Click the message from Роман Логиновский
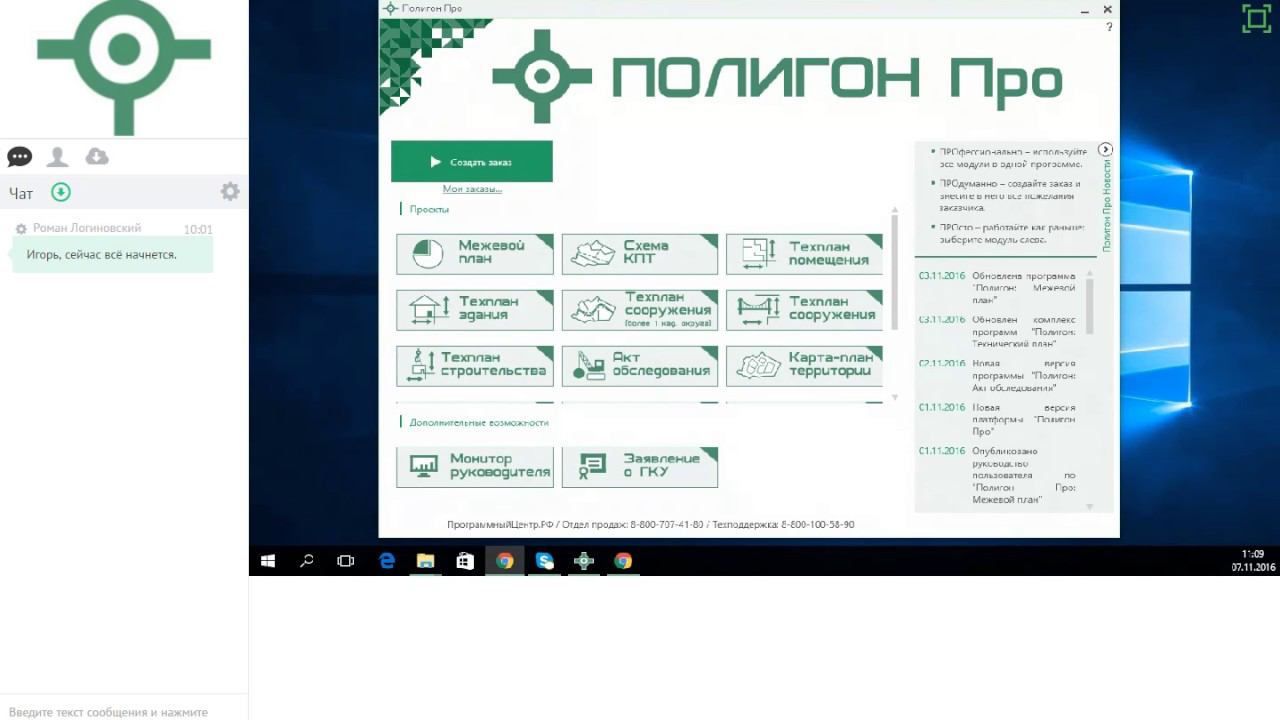Image resolution: width=1280 pixels, height=720 pixels. tap(112, 254)
